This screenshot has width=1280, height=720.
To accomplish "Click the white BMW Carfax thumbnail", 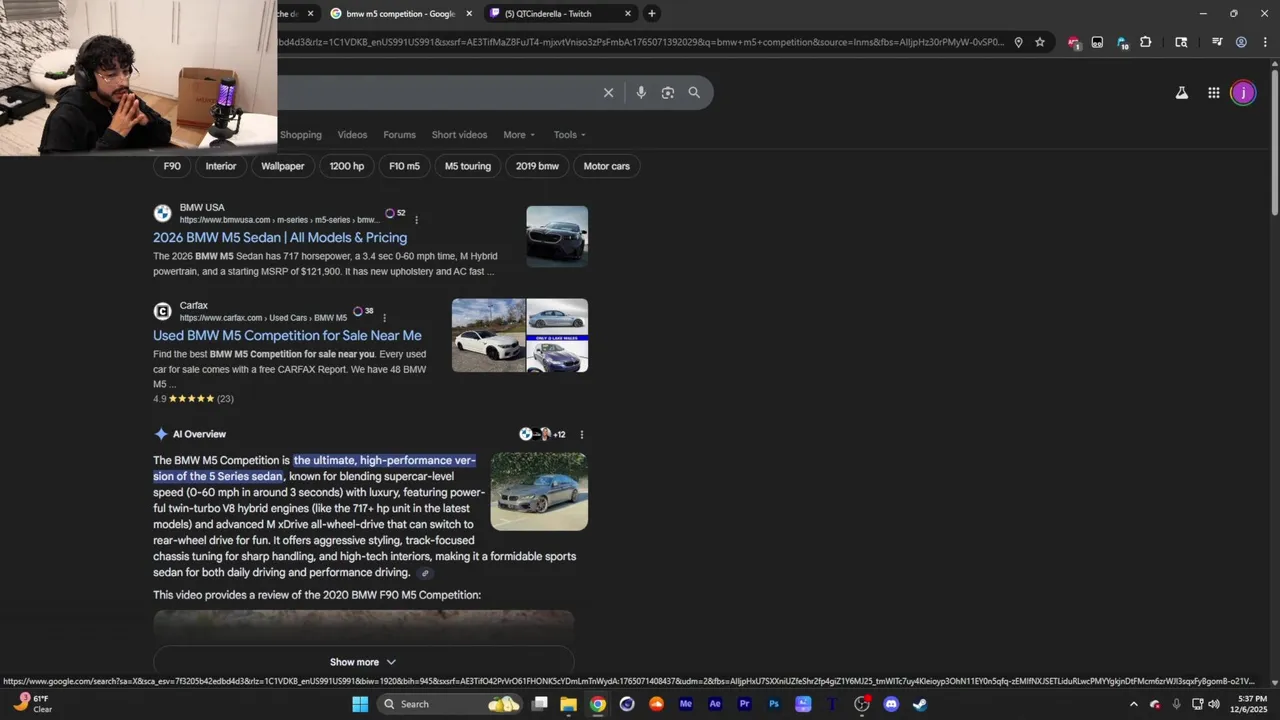I will (x=488, y=336).
